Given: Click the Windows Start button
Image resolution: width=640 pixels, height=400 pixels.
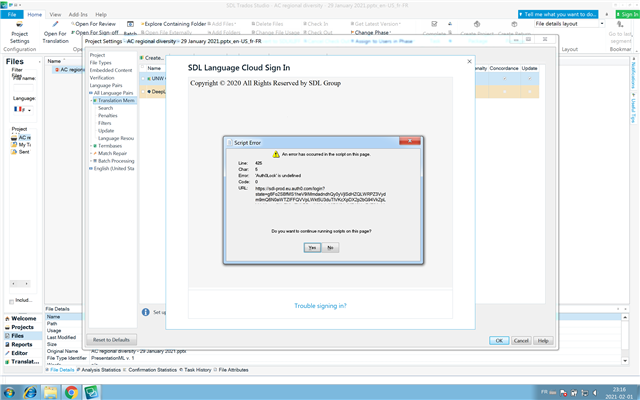Looking at the screenshot, I should 11,391.
